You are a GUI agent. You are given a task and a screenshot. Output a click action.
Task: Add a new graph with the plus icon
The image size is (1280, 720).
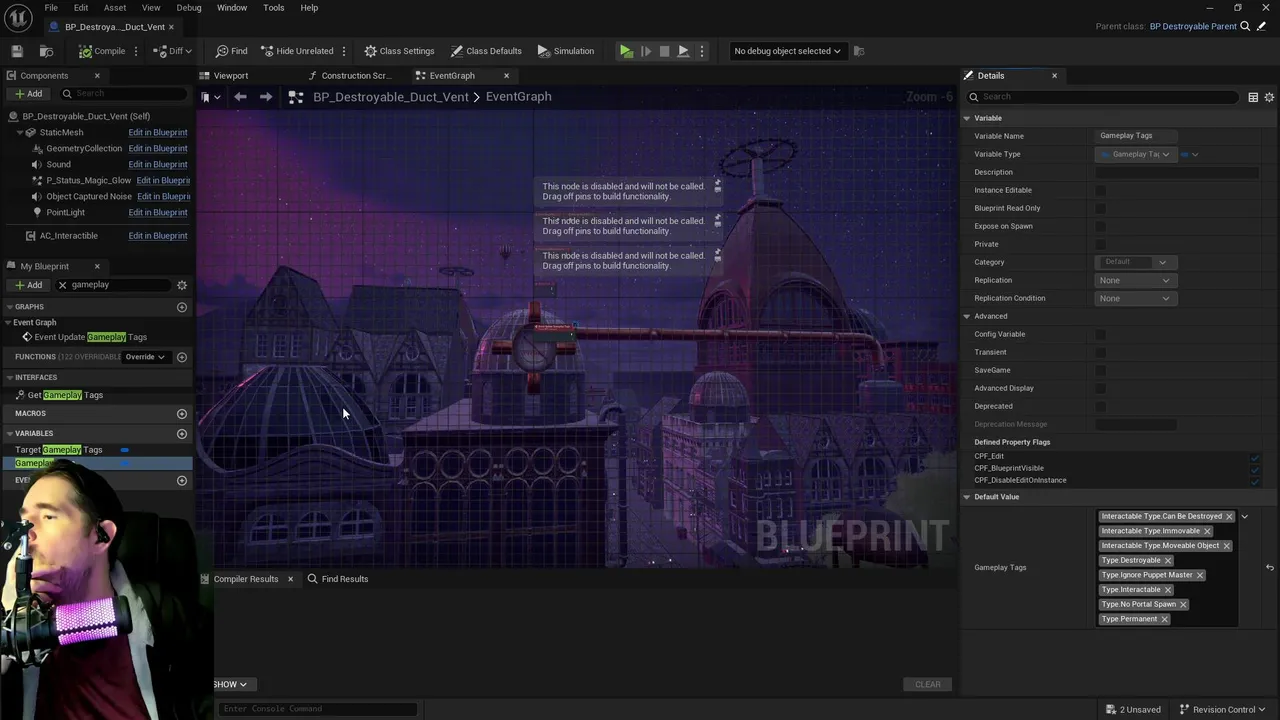point(182,307)
